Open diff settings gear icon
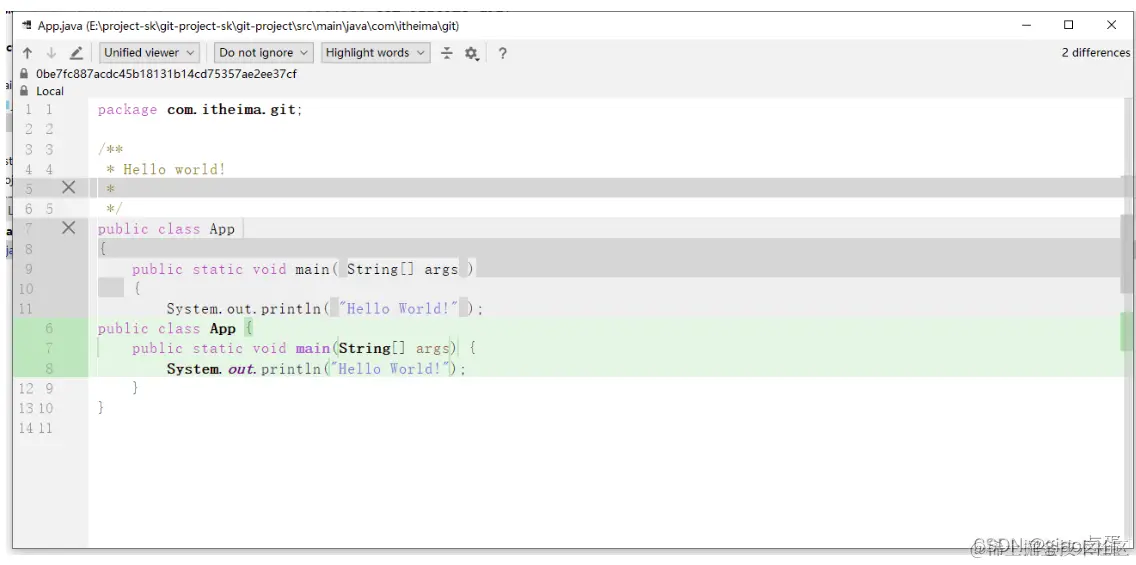This screenshot has height=565, width=1136. pos(472,53)
